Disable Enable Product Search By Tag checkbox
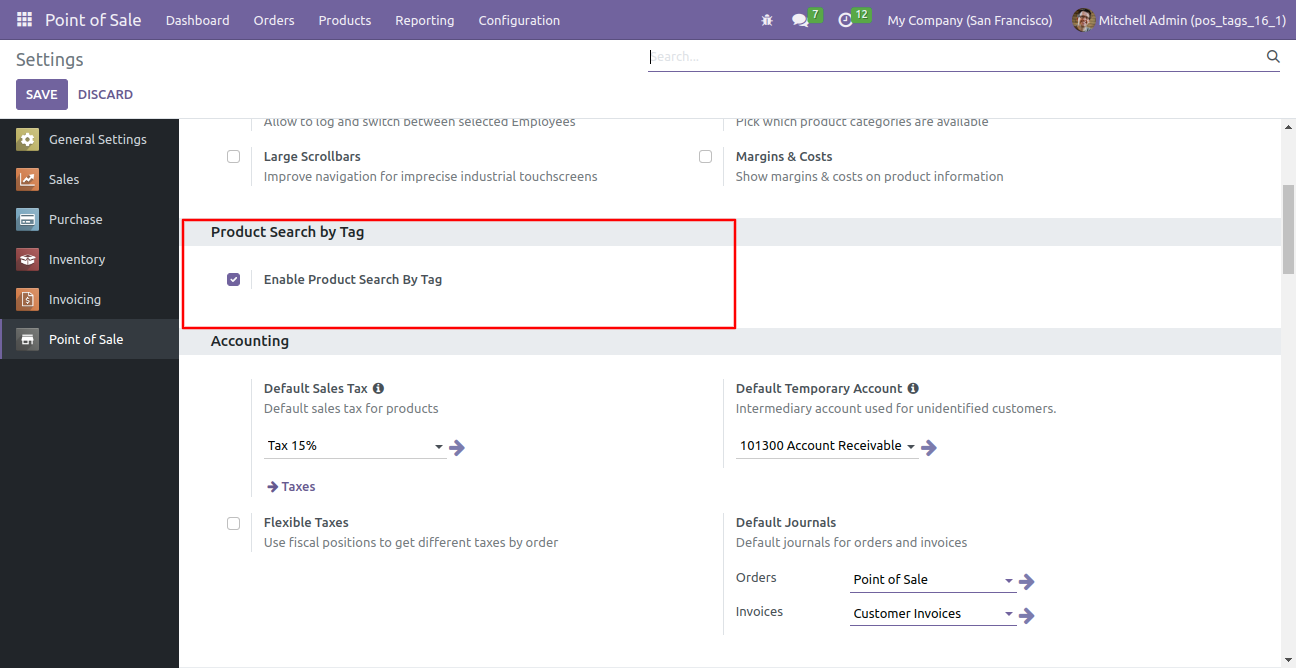Screen dimensions: 1296x668 [233, 280]
